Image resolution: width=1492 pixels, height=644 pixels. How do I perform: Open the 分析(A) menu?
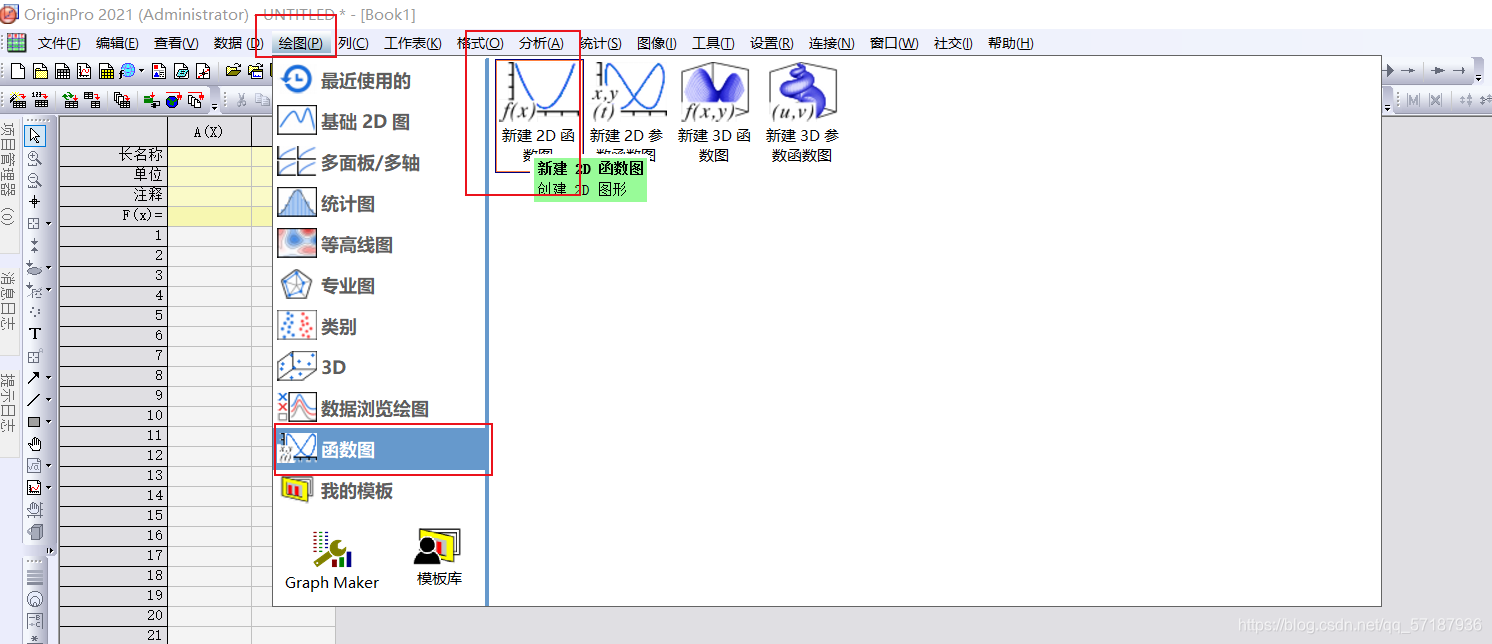(x=541, y=43)
